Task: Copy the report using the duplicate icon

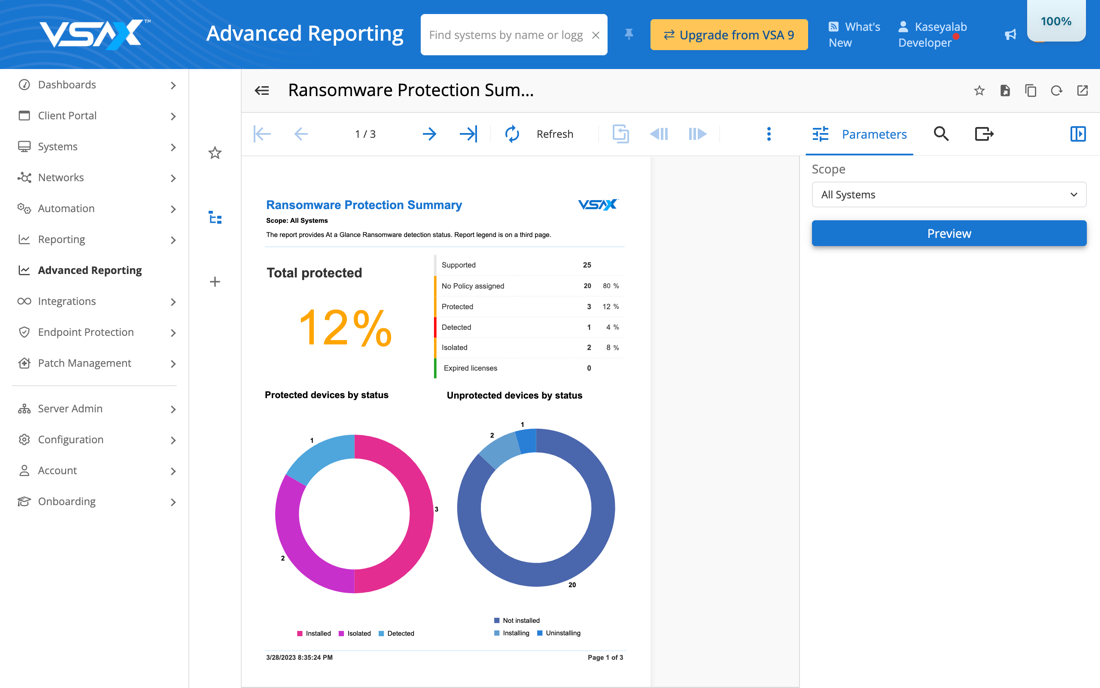Action: pos(1031,90)
